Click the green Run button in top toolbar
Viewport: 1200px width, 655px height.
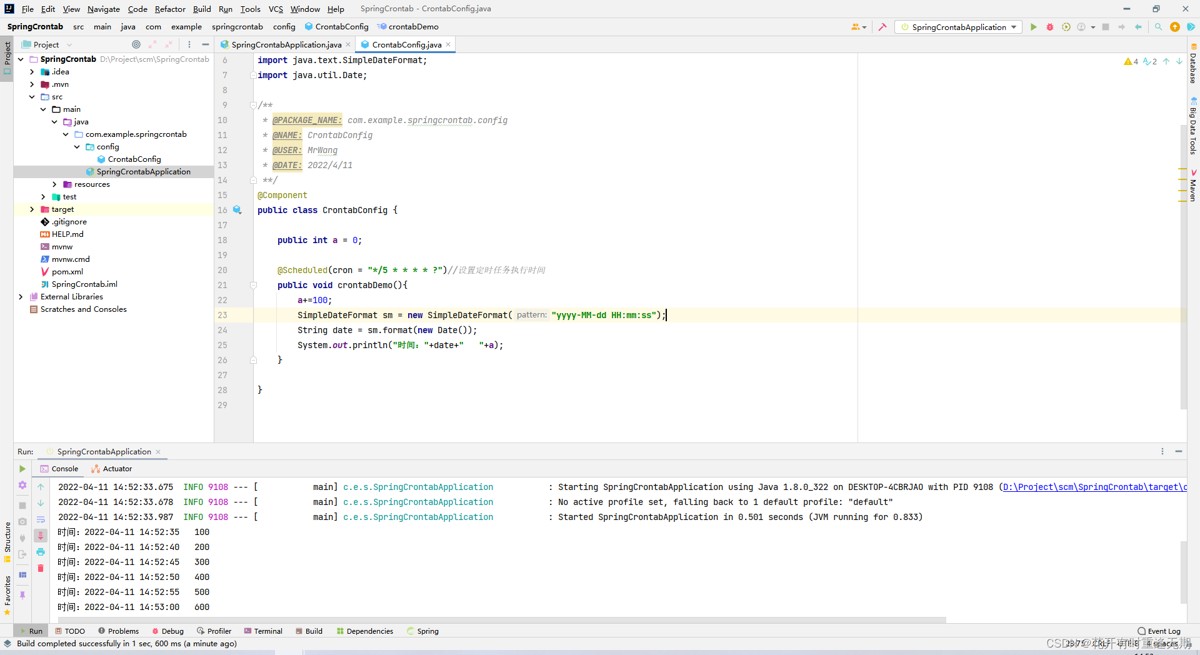(1033, 27)
